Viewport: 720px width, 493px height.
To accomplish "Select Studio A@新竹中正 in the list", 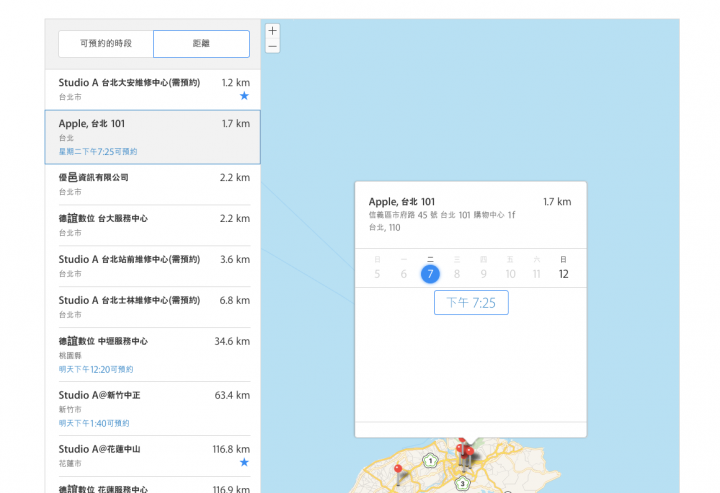I will pyautogui.click(x=152, y=409).
